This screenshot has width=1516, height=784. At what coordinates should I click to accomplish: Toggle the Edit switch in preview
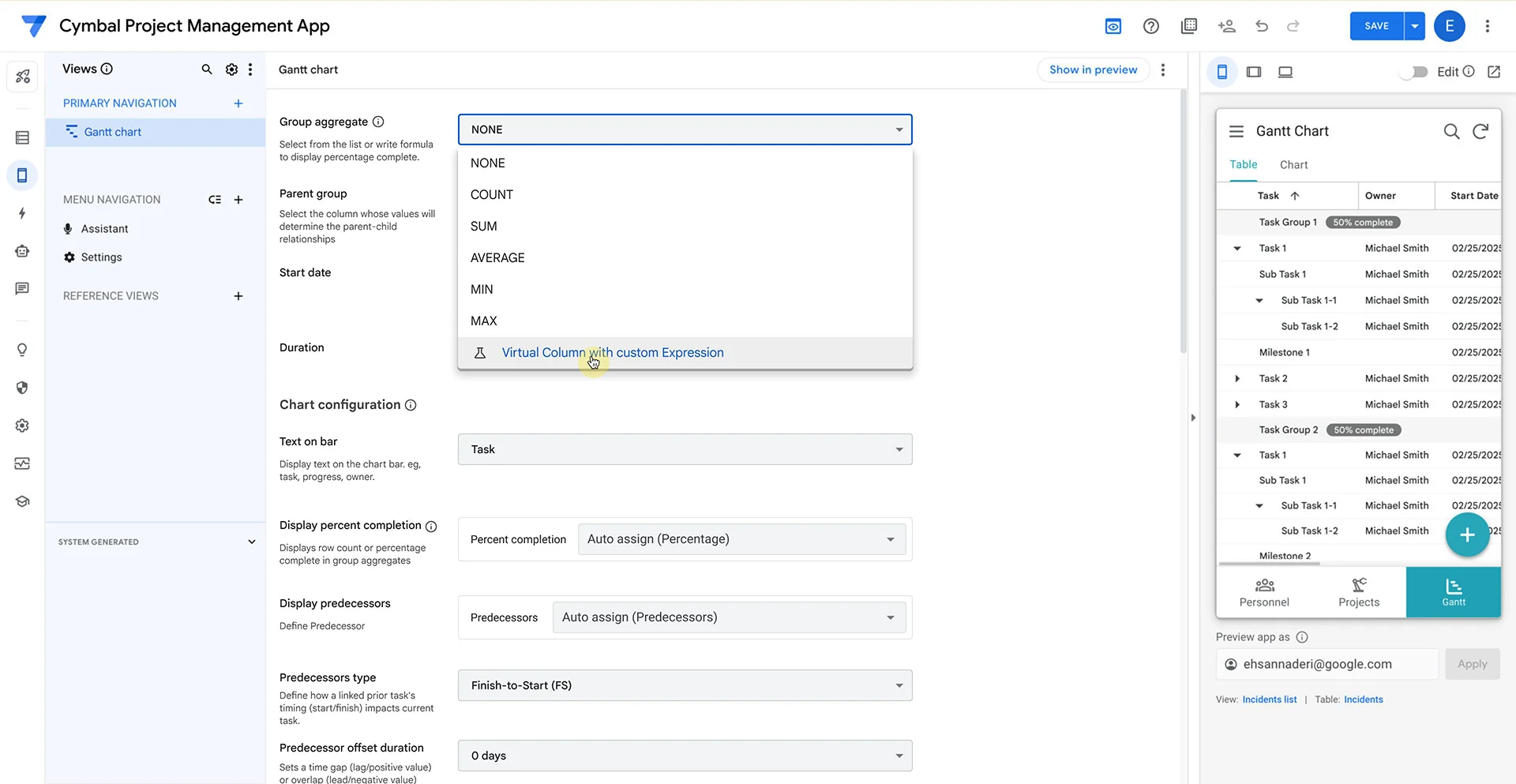click(1414, 72)
